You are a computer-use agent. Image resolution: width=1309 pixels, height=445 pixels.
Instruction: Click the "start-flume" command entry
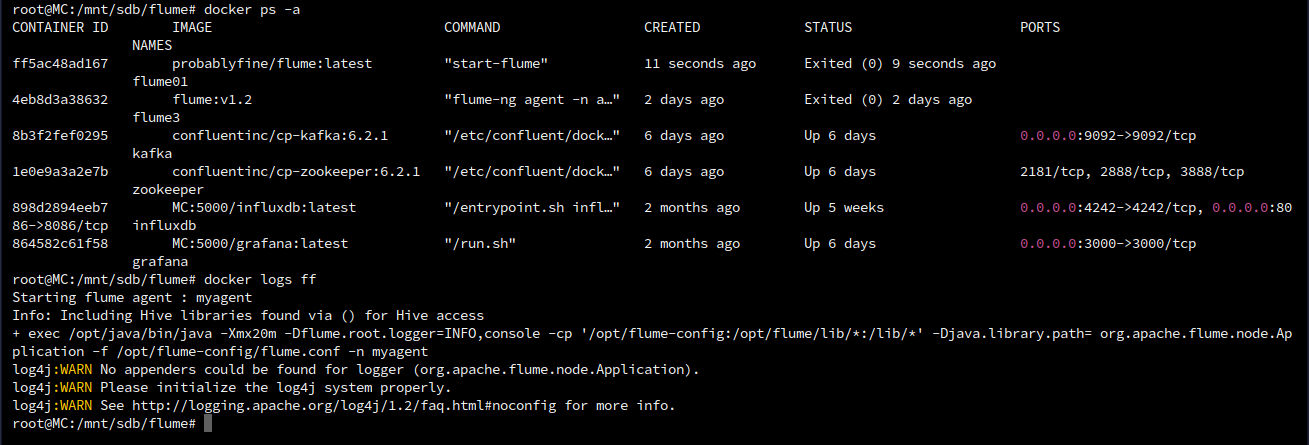point(496,63)
